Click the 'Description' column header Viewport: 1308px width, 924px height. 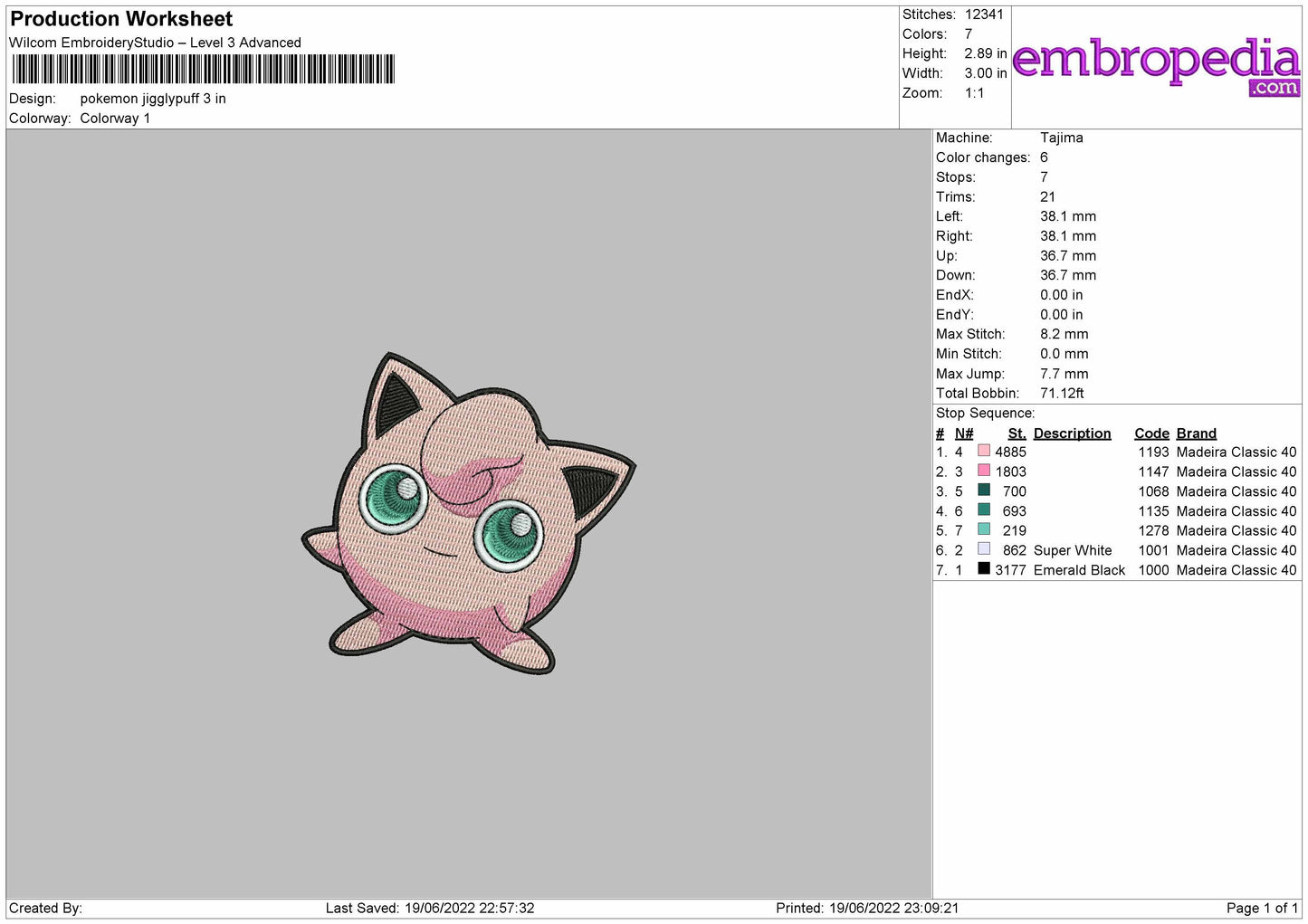1072,433
